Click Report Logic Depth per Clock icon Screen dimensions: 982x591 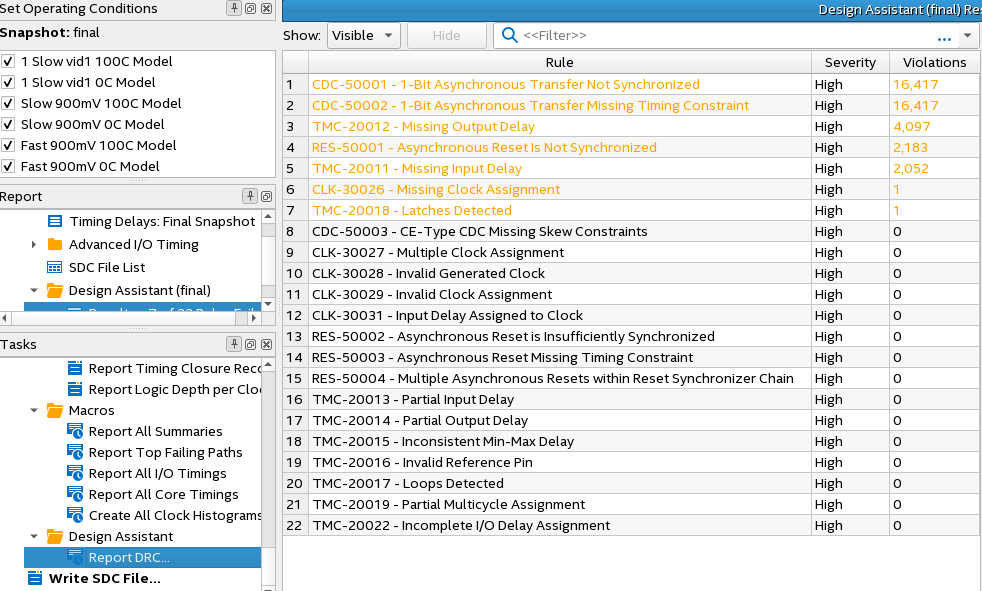75,389
